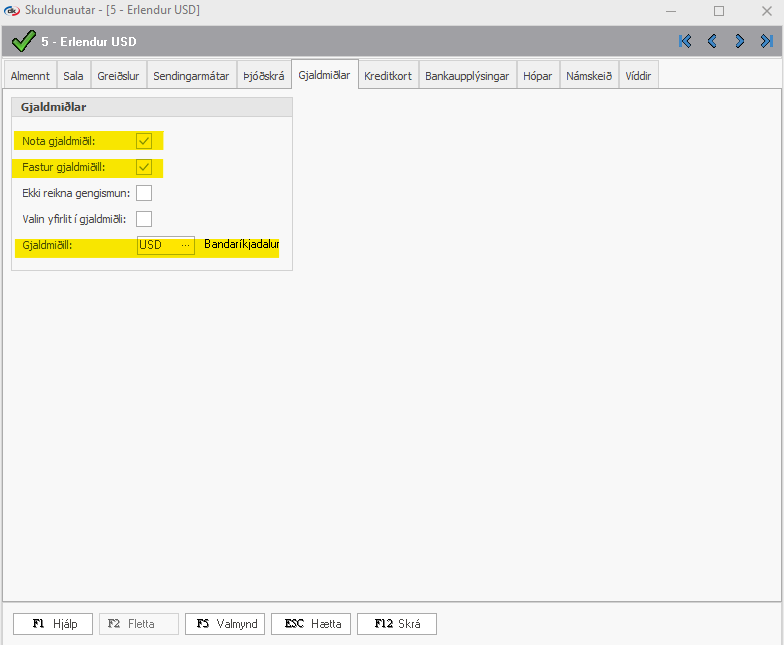Go to the next record arrow
The height and width of the screenshot is (645, 784).
[x=740, y=41]
